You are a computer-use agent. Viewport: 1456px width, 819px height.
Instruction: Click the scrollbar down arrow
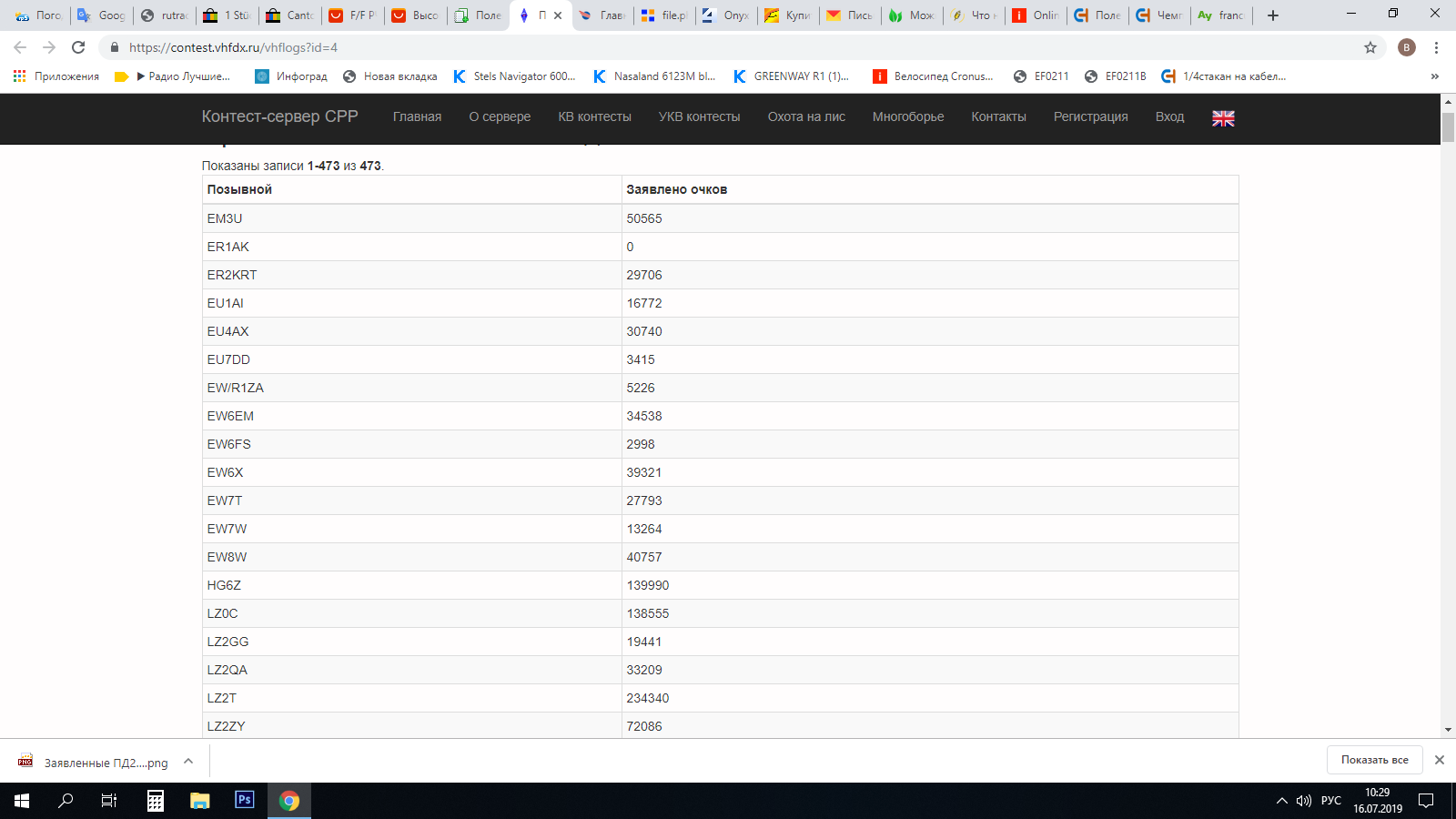point(1448,730)
